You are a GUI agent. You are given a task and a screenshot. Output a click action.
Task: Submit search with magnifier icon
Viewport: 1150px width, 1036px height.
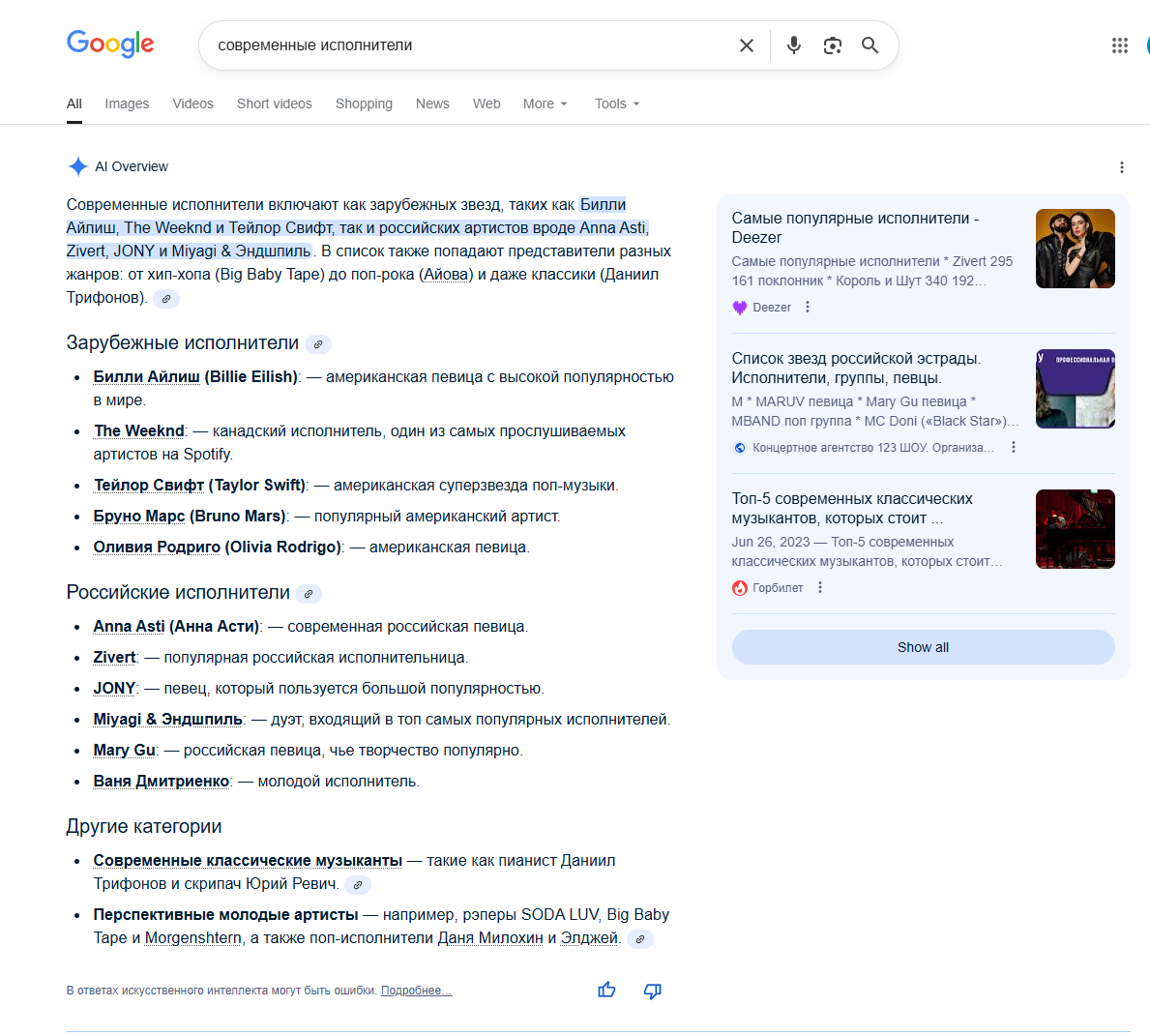(870, 45)
